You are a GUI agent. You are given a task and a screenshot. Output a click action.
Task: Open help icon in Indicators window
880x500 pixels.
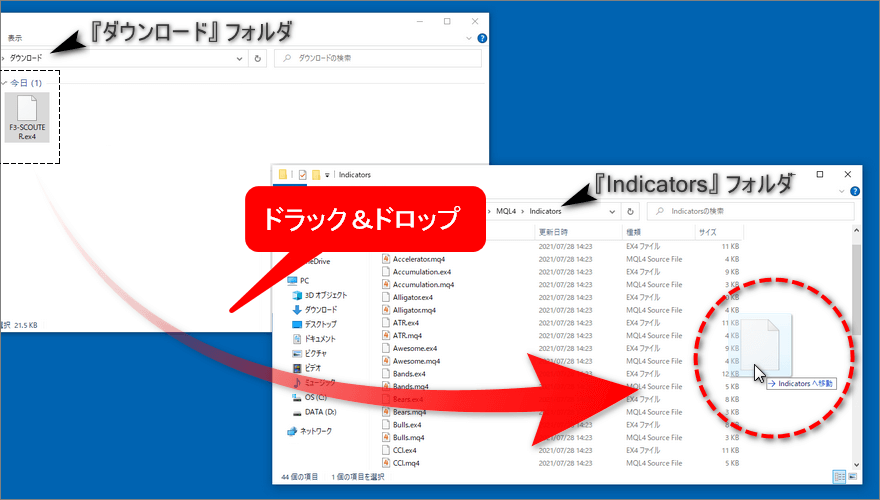(855, 191)
